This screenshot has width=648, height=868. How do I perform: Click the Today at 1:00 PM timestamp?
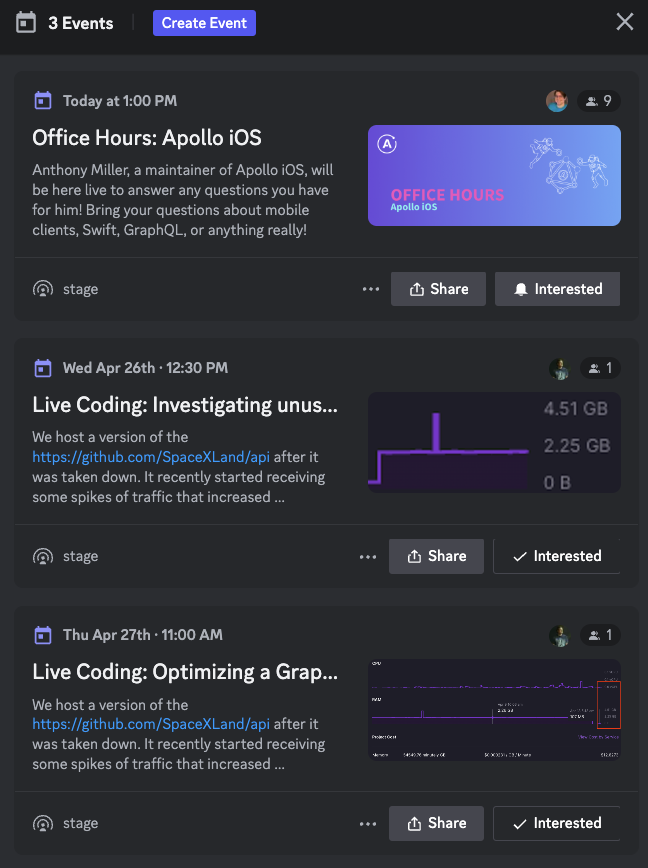click(x=120, y=101)
